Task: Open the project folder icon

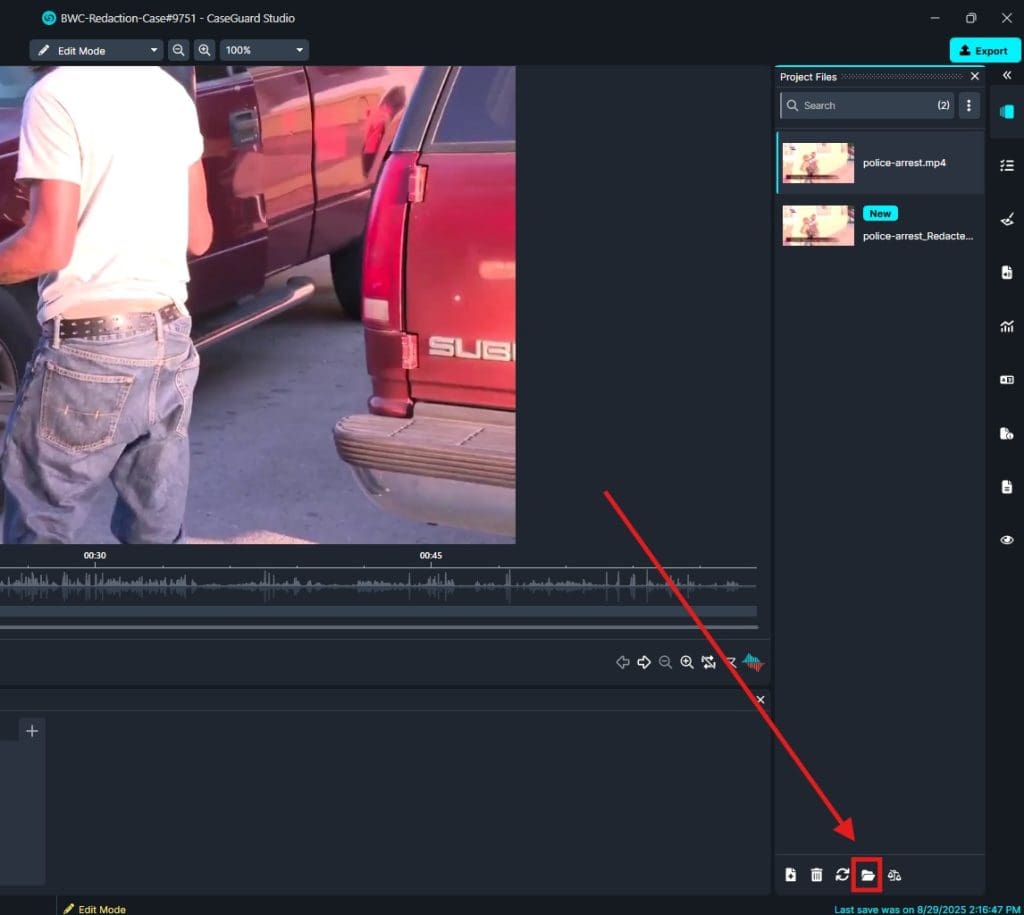Action: tap(867, 875)
